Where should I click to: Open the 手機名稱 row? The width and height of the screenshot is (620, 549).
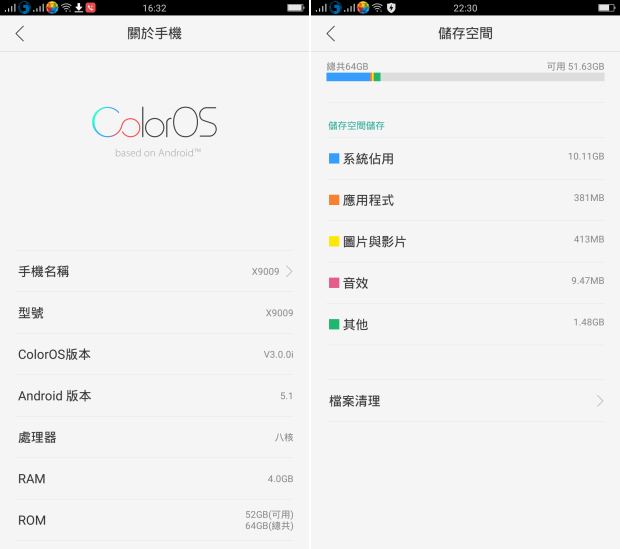tap(154, 271)
